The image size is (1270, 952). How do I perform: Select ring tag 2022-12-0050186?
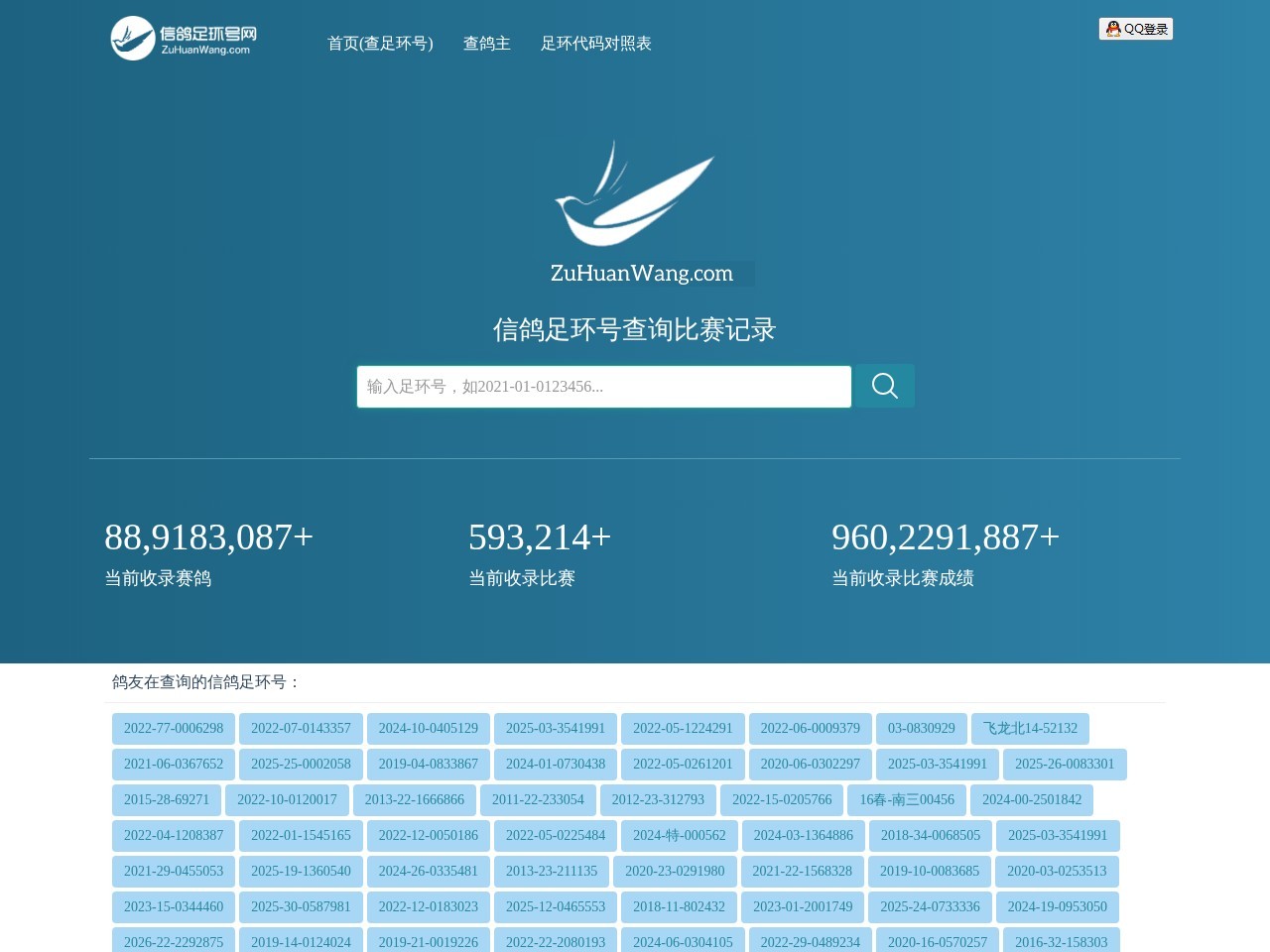pos(429,836)
